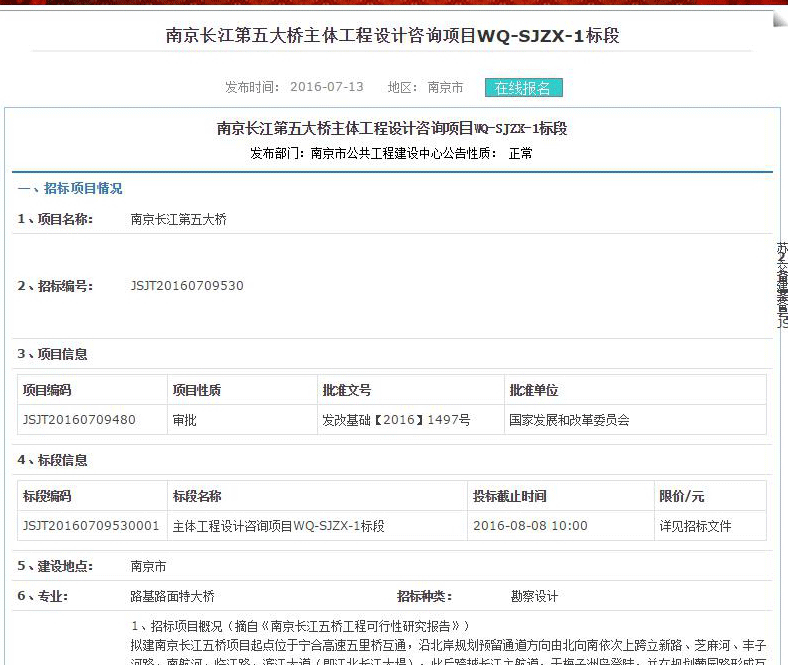This screenshot has width=788, height=665.
Task: Select bid number JSJT20160709530
Action: [x=187, y=286]
